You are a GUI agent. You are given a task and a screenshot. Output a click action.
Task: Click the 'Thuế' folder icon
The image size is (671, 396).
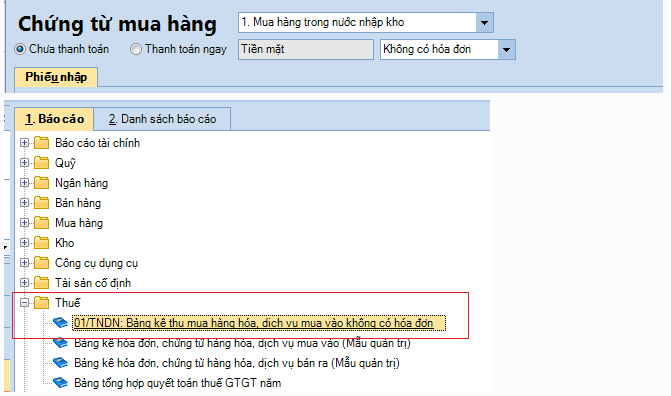(x=42, y=303)
